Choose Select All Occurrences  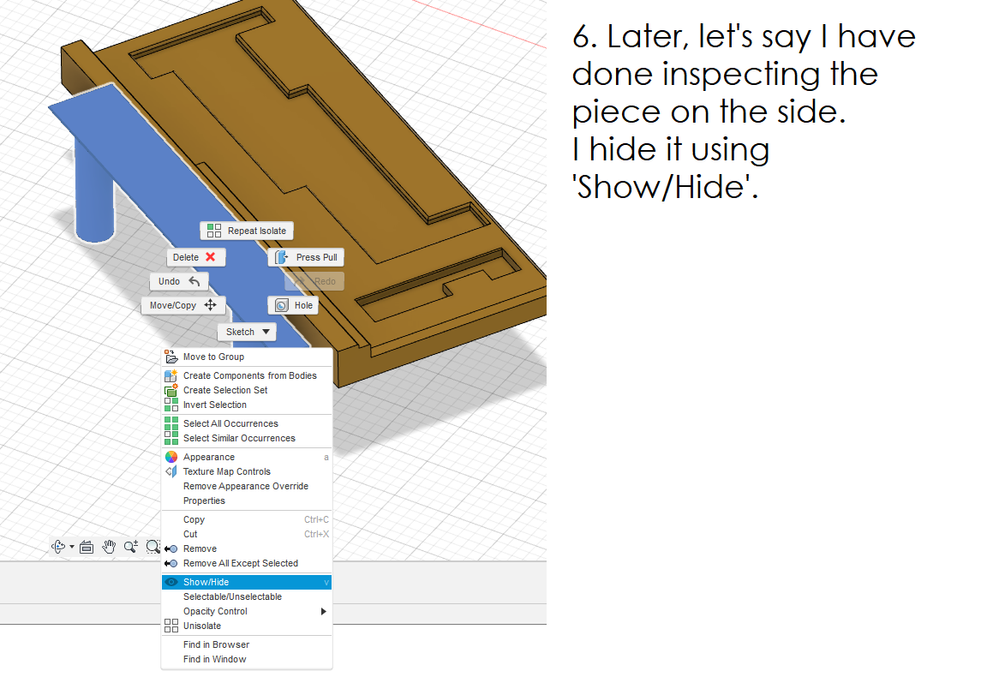[247, 424]
